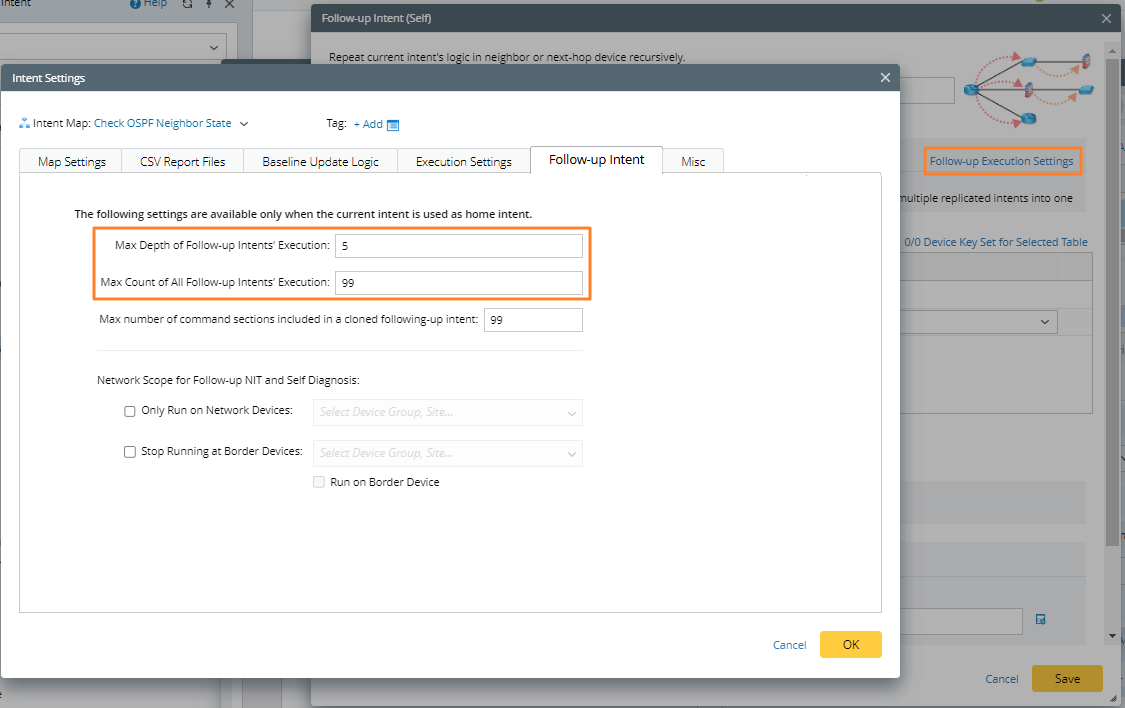Viewport: 1125px width, 708px height.
Task: Tick the Run on Border Device checkbox
Action: click(320, 482)
